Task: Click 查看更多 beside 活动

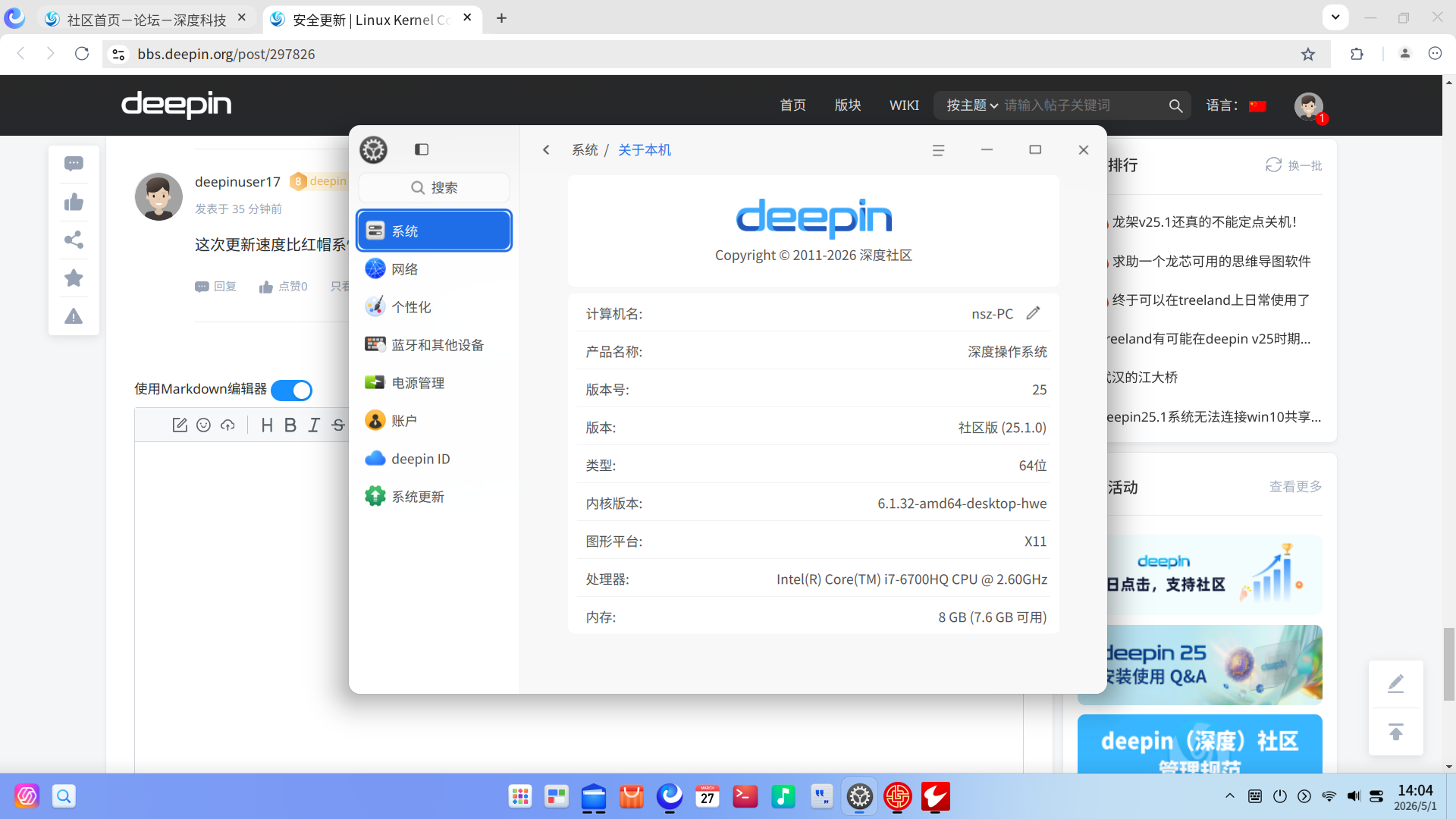Action: pyautogui.click(x=1295, y=486)
